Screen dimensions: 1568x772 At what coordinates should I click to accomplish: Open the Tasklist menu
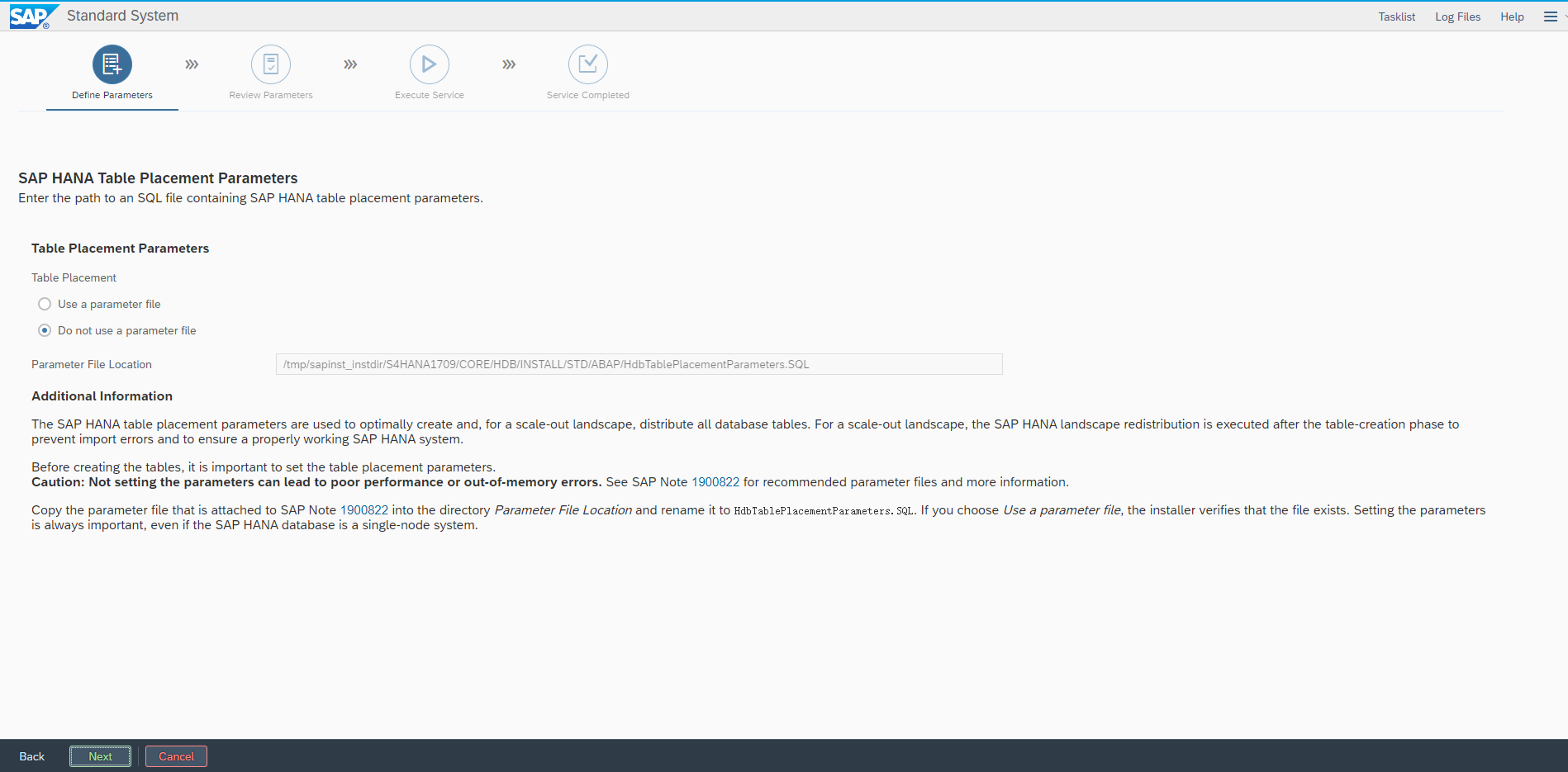(1396, 17)
